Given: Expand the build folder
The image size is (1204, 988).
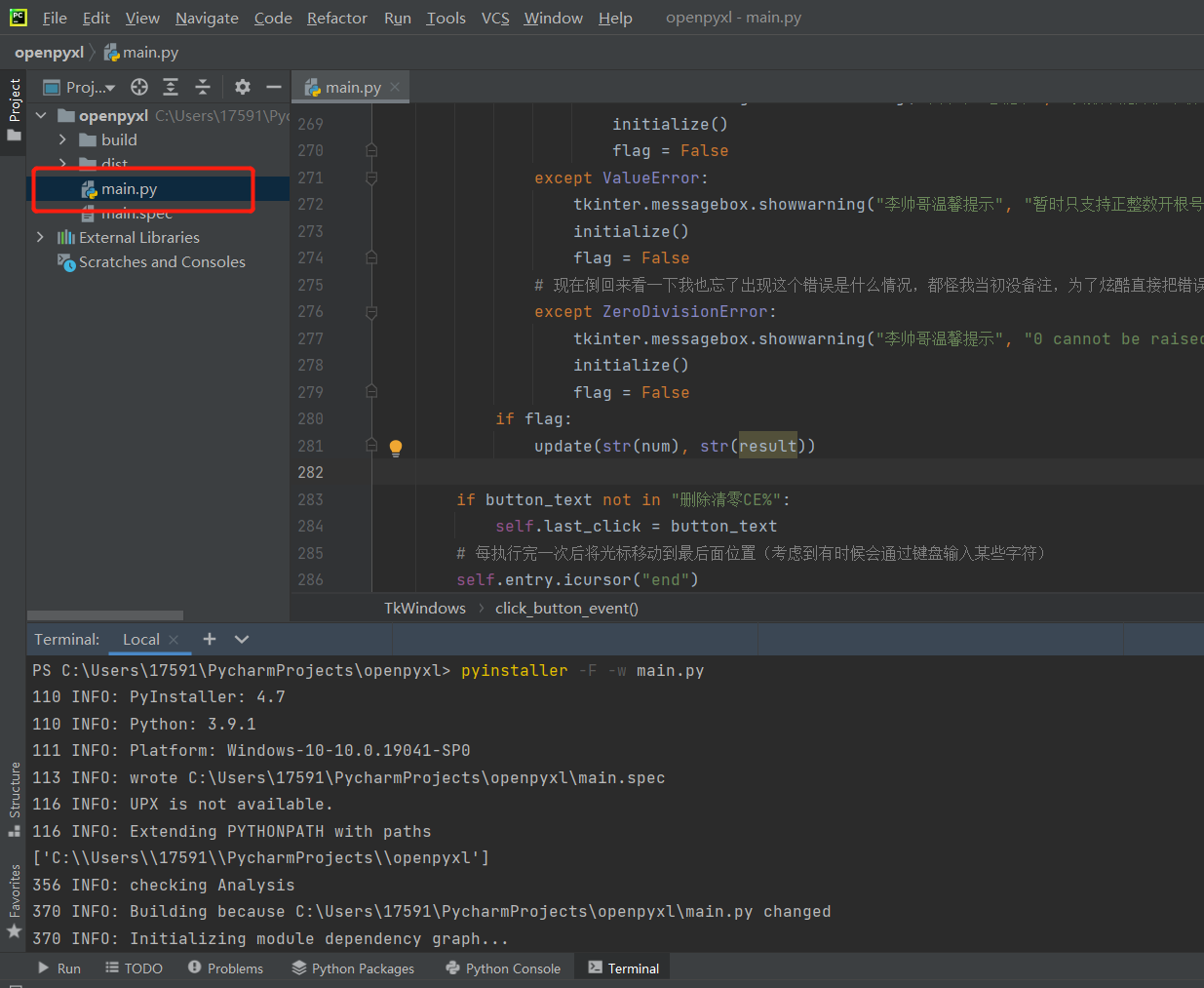Looking at the screenshot, I should (x=63, y=139).
